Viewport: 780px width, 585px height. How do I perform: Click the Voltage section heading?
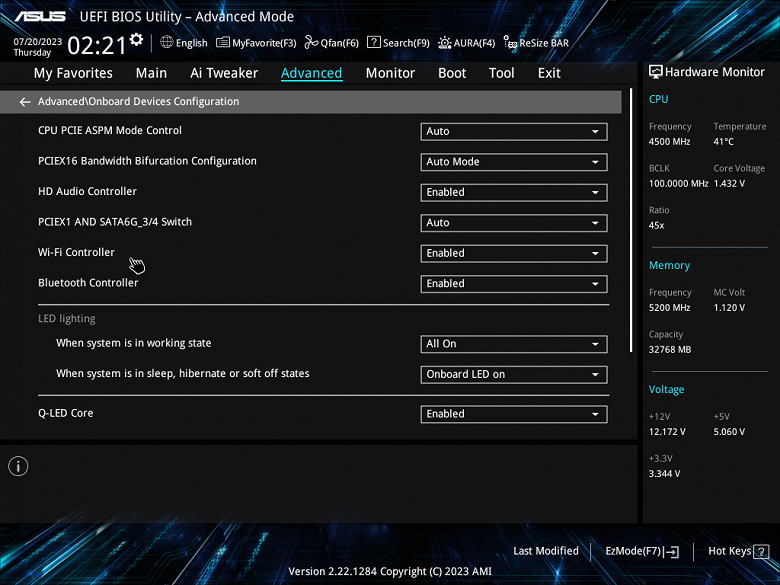click(x=666, y=390)
